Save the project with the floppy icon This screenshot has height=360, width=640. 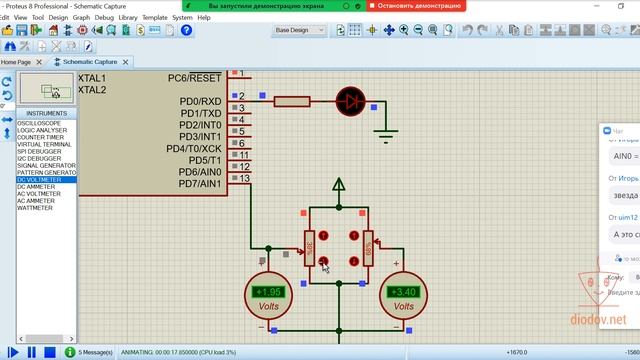coord(22,30)
